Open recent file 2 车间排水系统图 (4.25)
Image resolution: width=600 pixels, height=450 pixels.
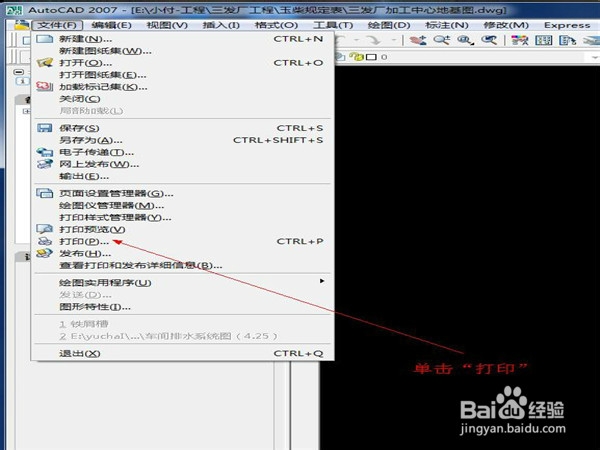pyautogui.click(x=183, y=336)
